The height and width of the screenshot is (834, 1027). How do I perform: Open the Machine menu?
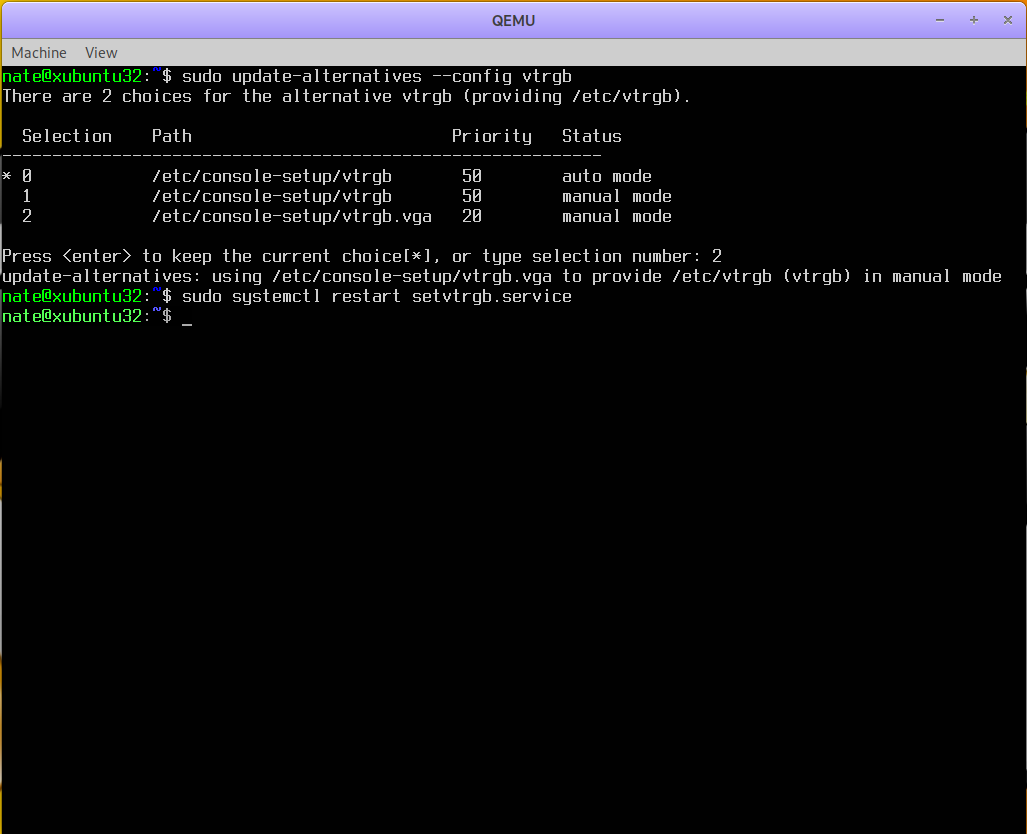click(39, 53)
